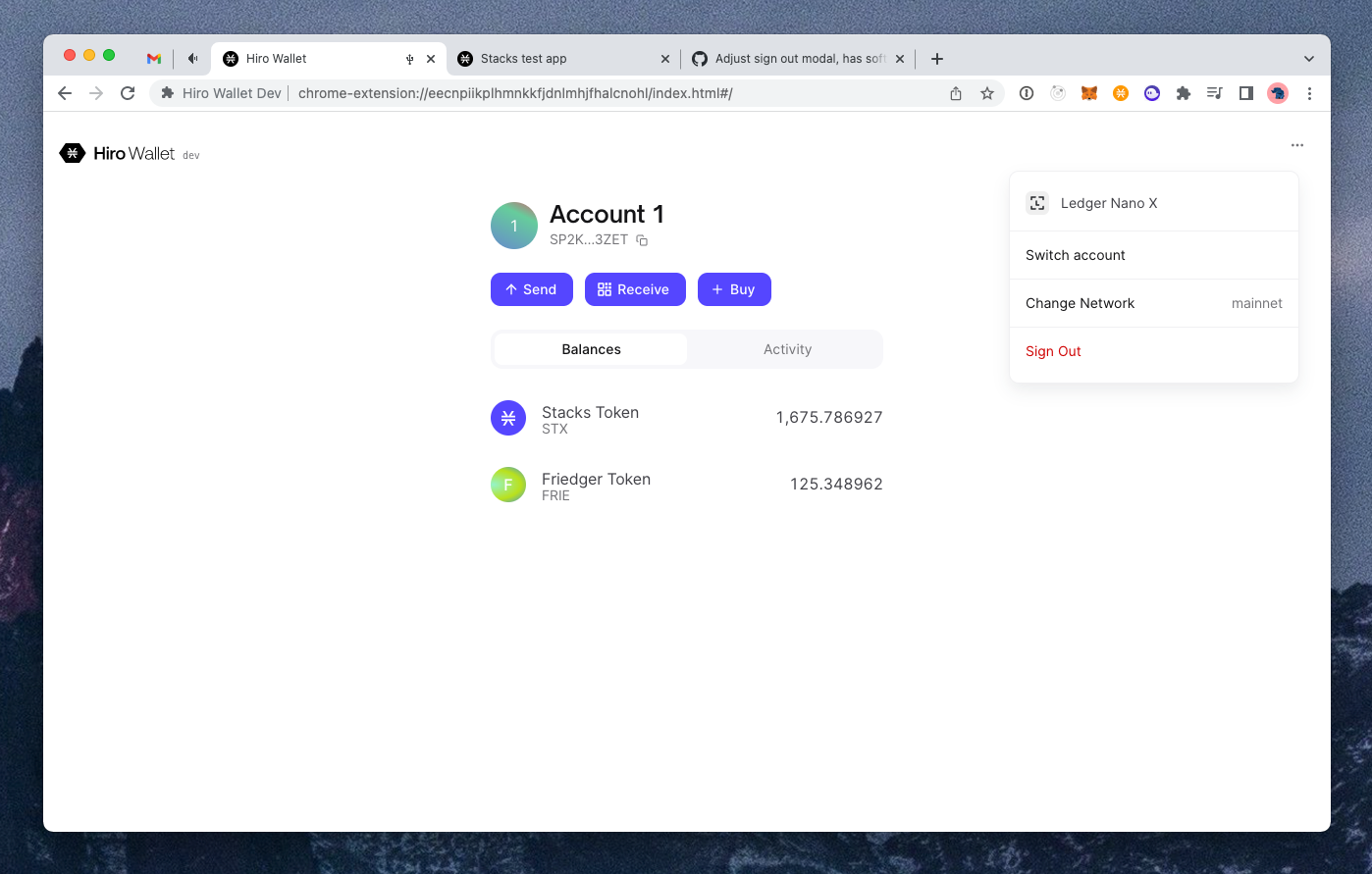The image size is (1372, 874).
Task: Copy the SP2K...3ZET account address
Action: tap(641, 240)
